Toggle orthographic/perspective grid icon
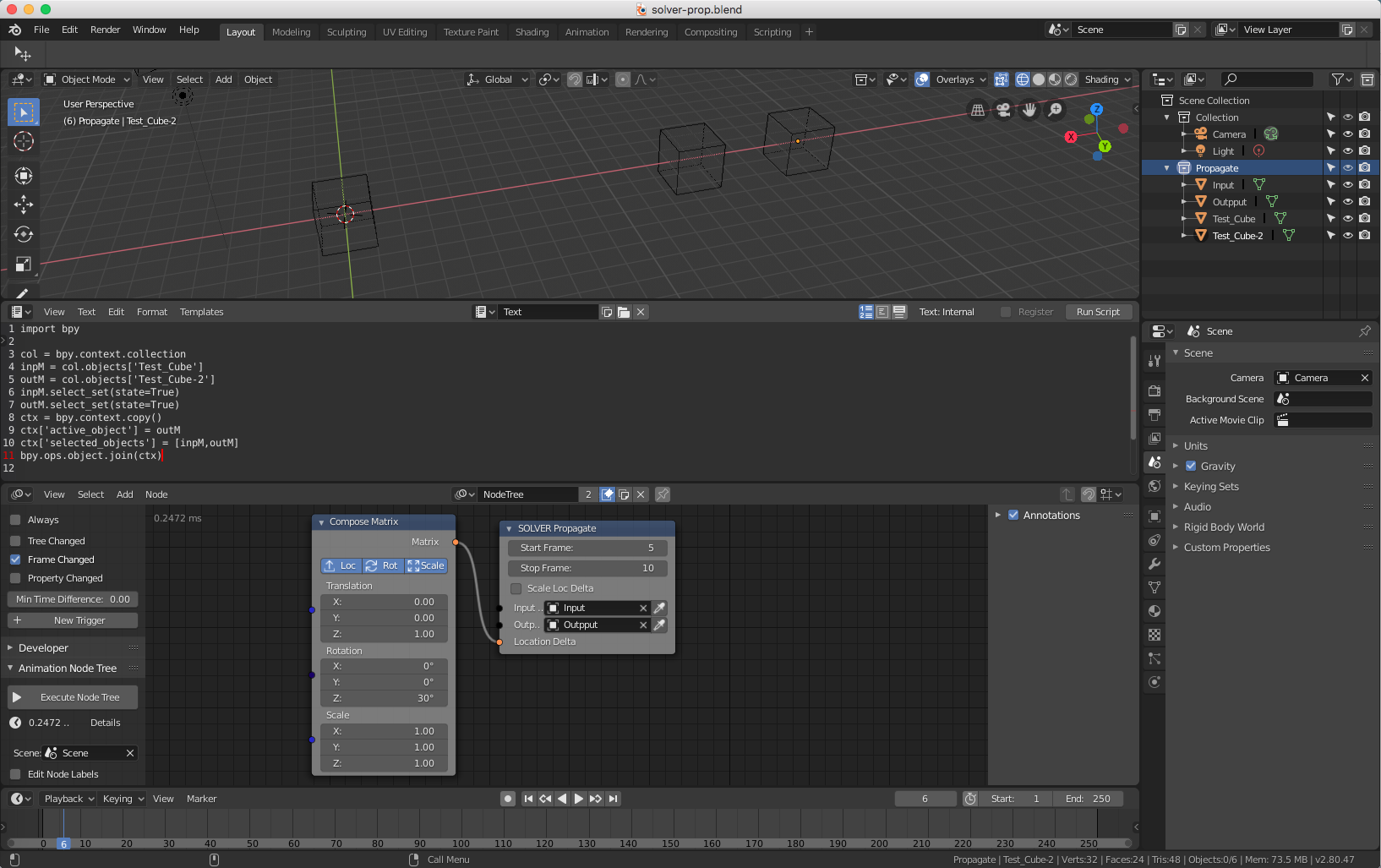 (978, 110)
